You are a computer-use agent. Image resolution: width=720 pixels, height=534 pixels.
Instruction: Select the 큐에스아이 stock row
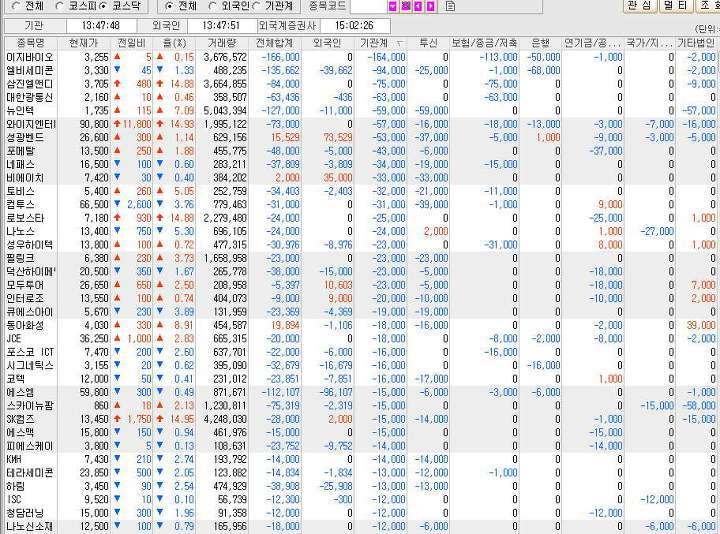tap(360, 312)
